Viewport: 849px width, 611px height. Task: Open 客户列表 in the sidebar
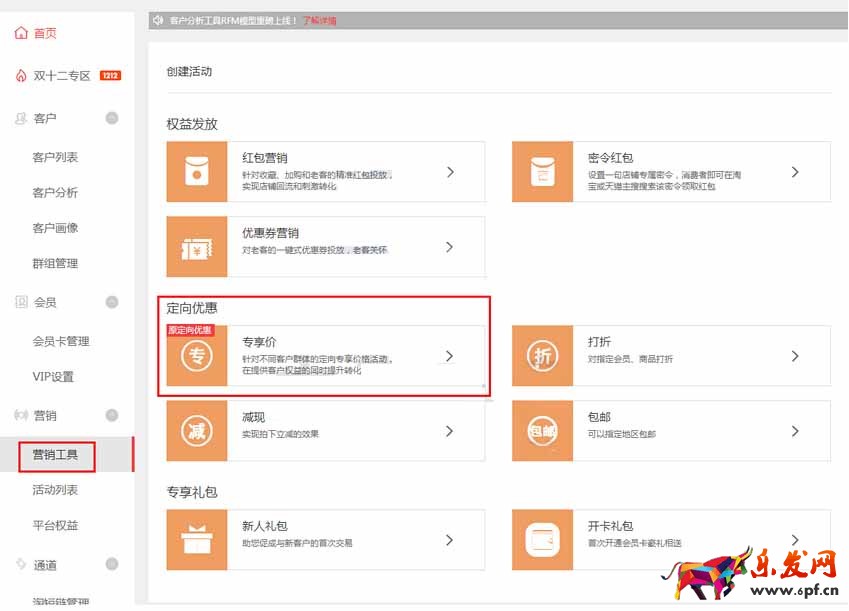click(55, 157)
